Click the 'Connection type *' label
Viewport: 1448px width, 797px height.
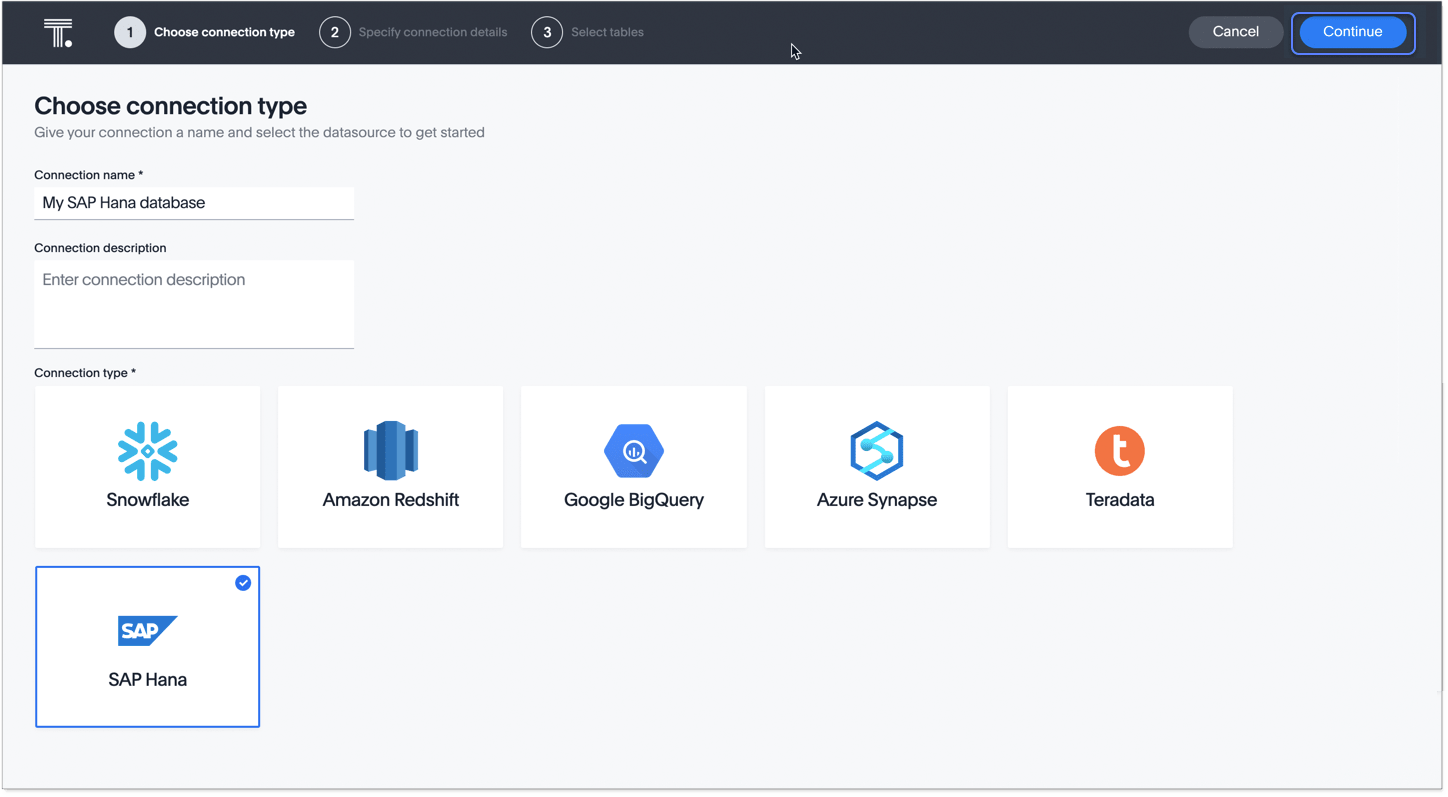(x=85, y=373)
